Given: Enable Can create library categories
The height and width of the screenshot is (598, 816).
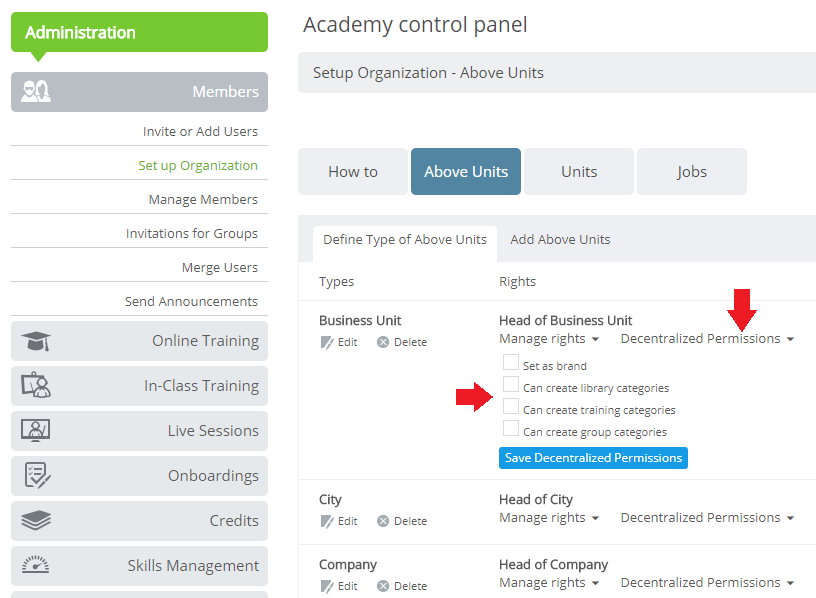Looking at the screenshot, I should [x=511, y=384].
